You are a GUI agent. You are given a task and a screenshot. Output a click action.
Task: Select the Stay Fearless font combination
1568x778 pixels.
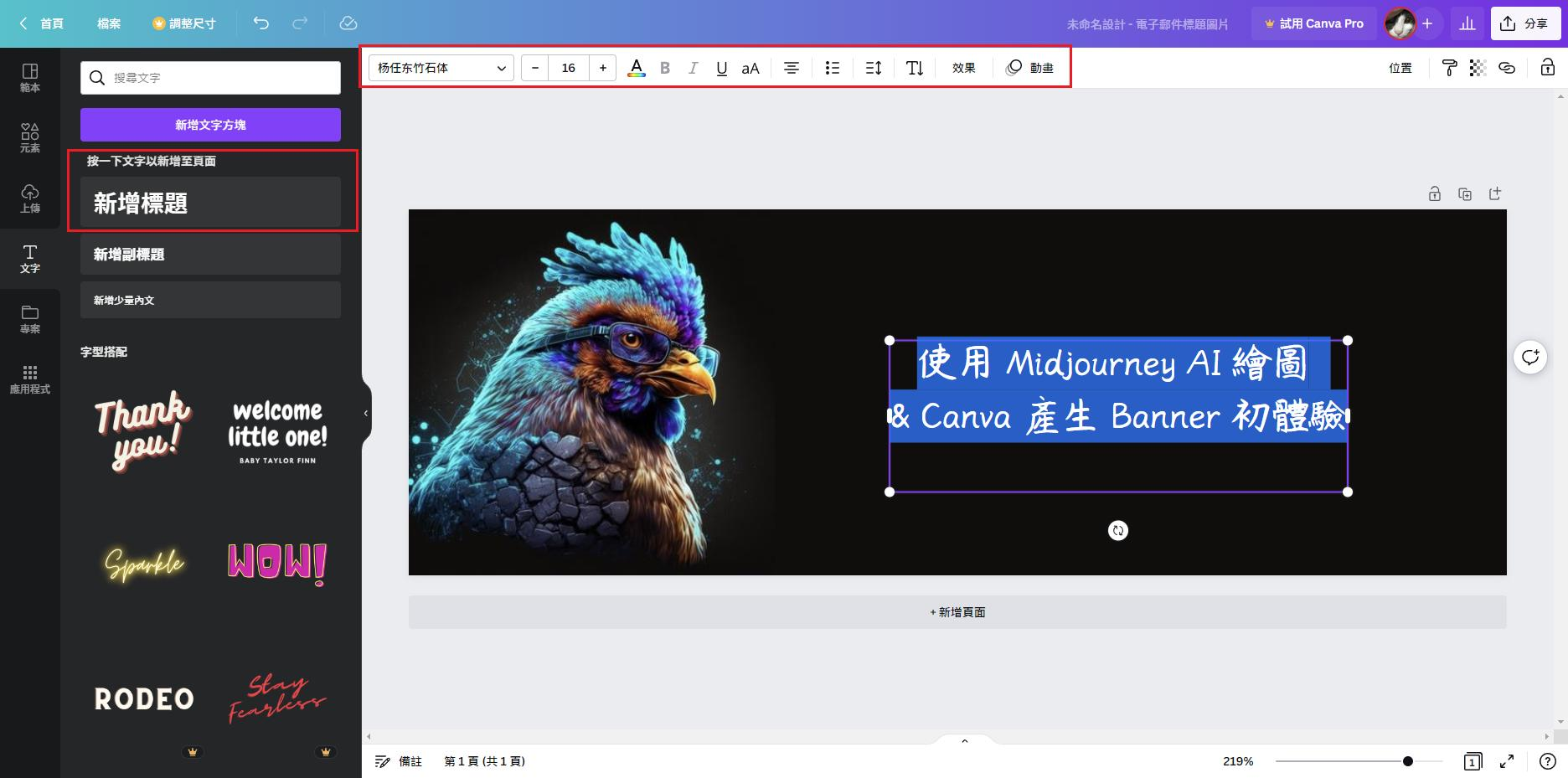point(277,698)
